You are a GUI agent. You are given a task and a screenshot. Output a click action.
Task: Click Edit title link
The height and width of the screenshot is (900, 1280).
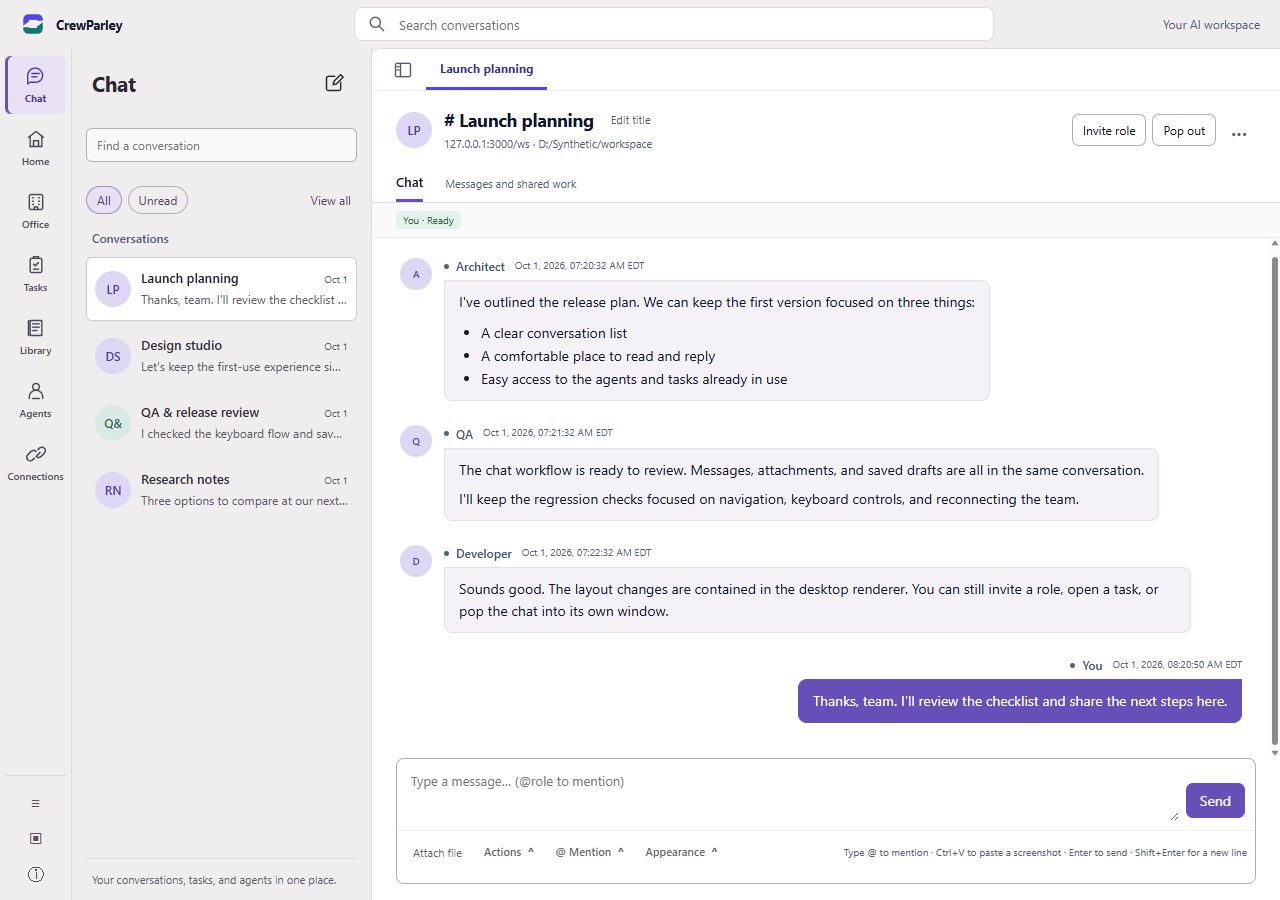(631, 120)
